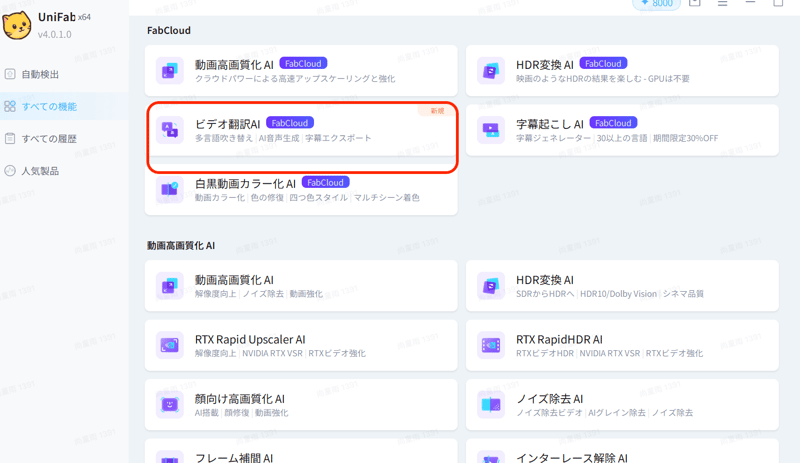Click the FabCloud badge on 字幕起こし AI
The height and width of the screenshot is (463, 800).
[613, 123]
